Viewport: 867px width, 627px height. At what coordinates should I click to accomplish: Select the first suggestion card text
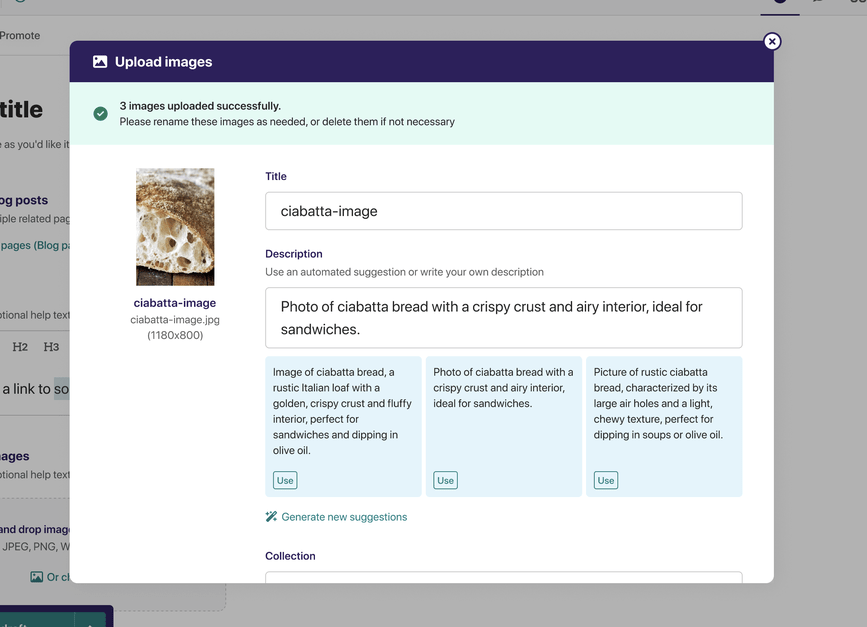coord(342,411)
